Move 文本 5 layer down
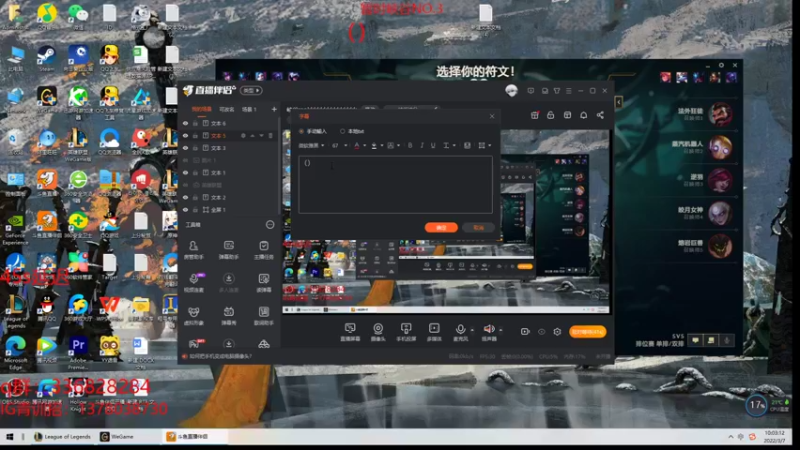Viewport: 800px width, 450px height. point(261,136)
